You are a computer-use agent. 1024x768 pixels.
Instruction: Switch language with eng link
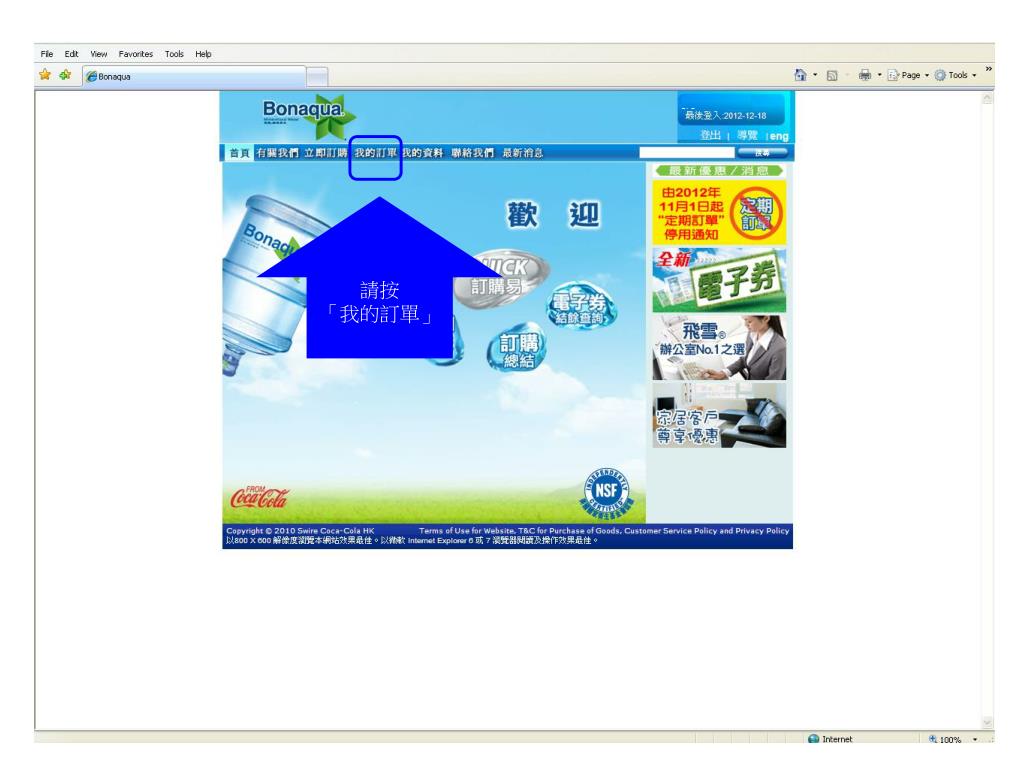tap(778, 136)
